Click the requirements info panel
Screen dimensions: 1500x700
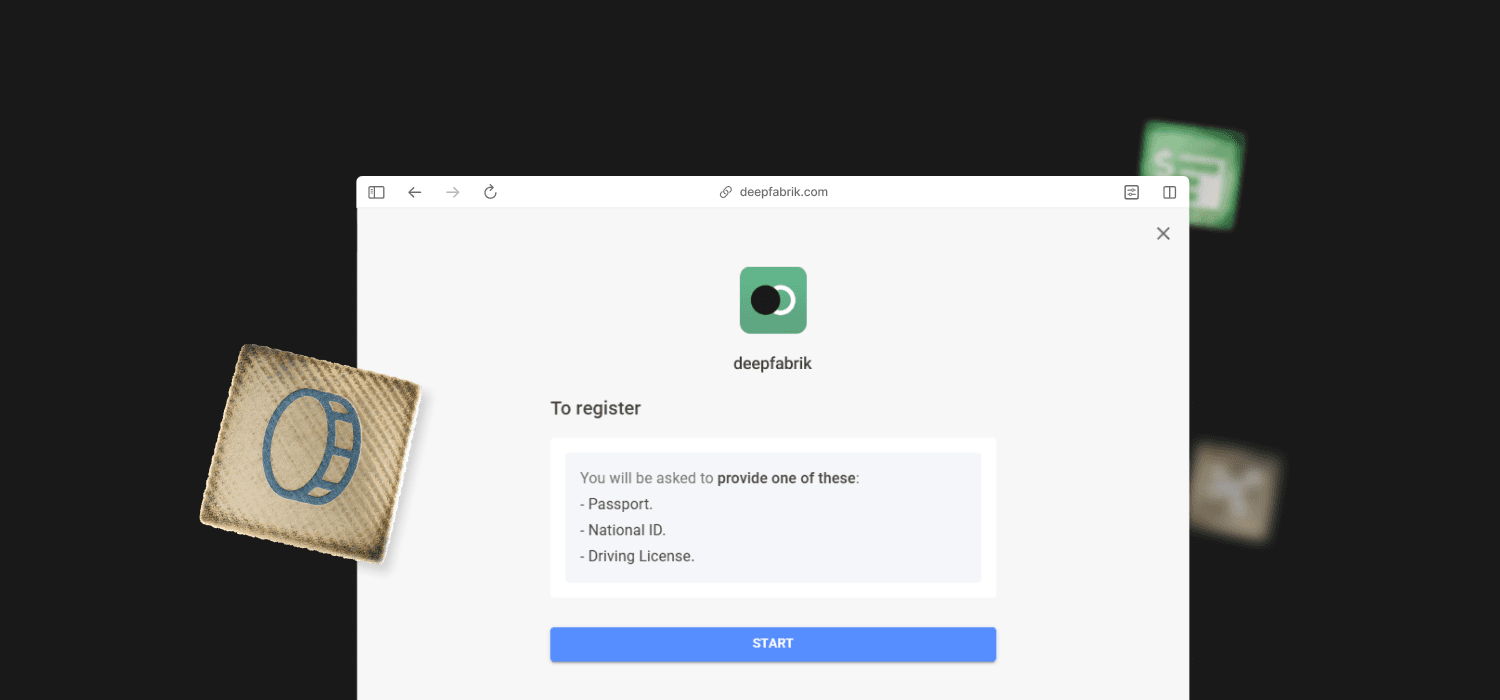pos(772,517)
